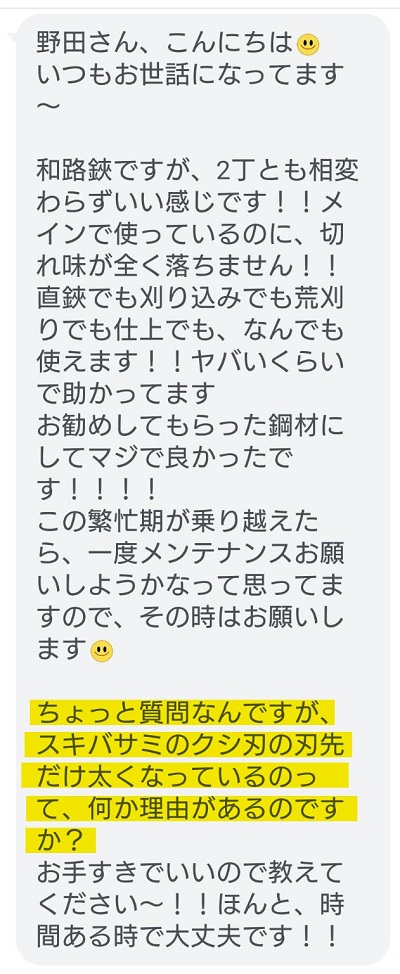Viewport: 400px width, 974px height.
Task: Click the lone 〜 wave-dash line
Action: [48, 106]
